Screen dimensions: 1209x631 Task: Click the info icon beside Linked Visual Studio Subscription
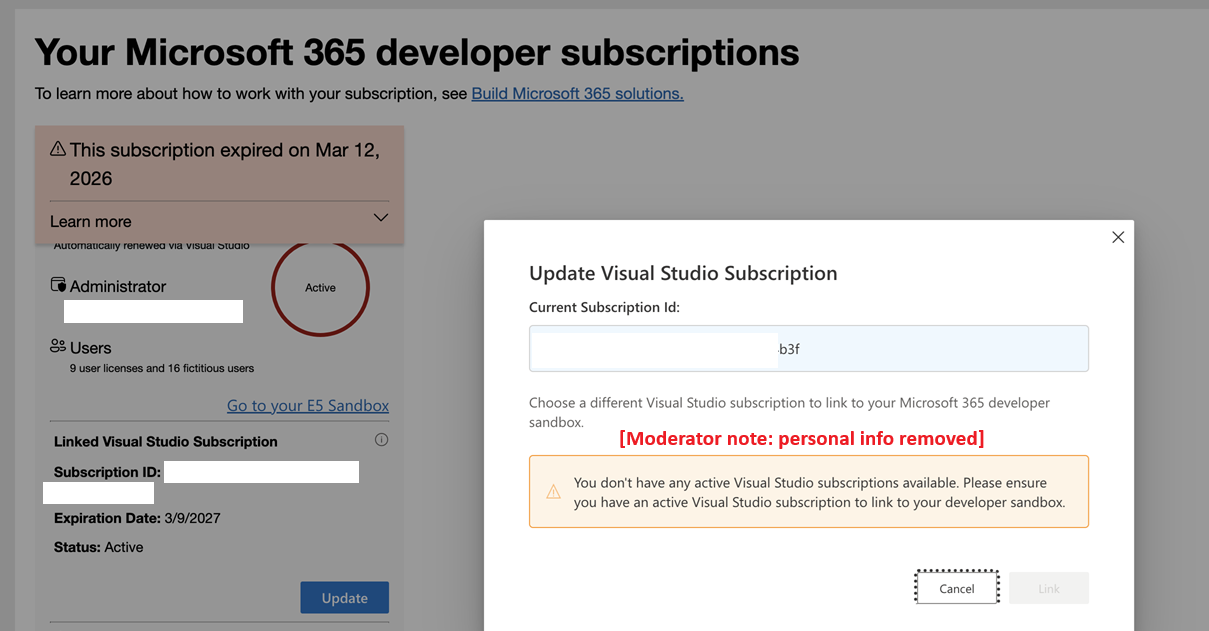[381, 440]
